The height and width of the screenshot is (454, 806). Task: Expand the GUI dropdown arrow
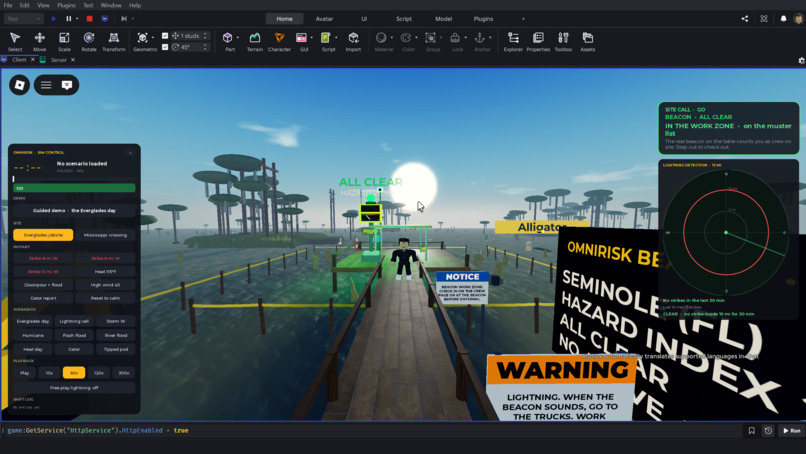pyautogui.click(x=312, y=38)
